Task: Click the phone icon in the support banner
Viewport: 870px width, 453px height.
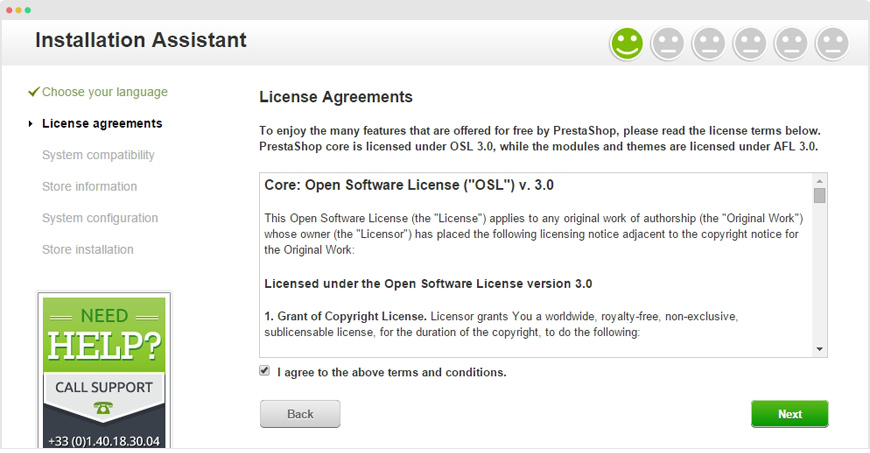Action: pos(104,407)
